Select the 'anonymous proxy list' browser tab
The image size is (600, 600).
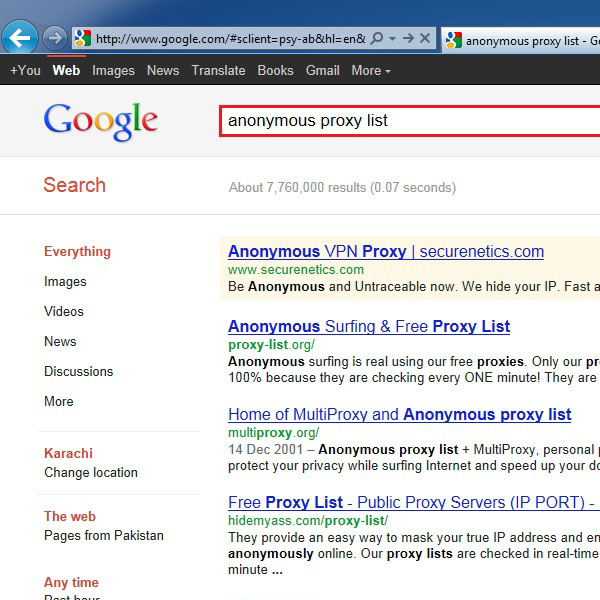(x=521, y=40)
